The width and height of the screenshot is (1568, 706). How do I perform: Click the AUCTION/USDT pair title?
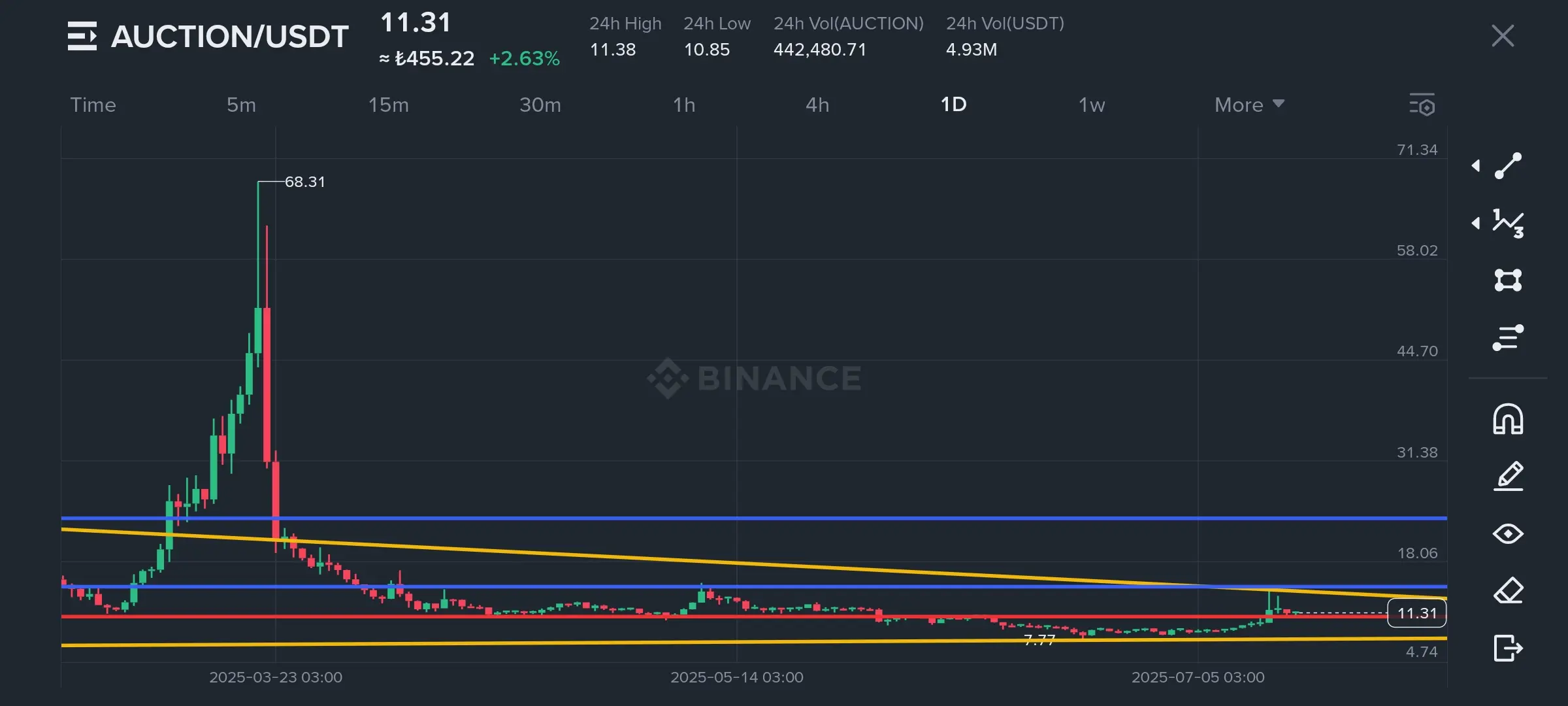click(229, 37)
